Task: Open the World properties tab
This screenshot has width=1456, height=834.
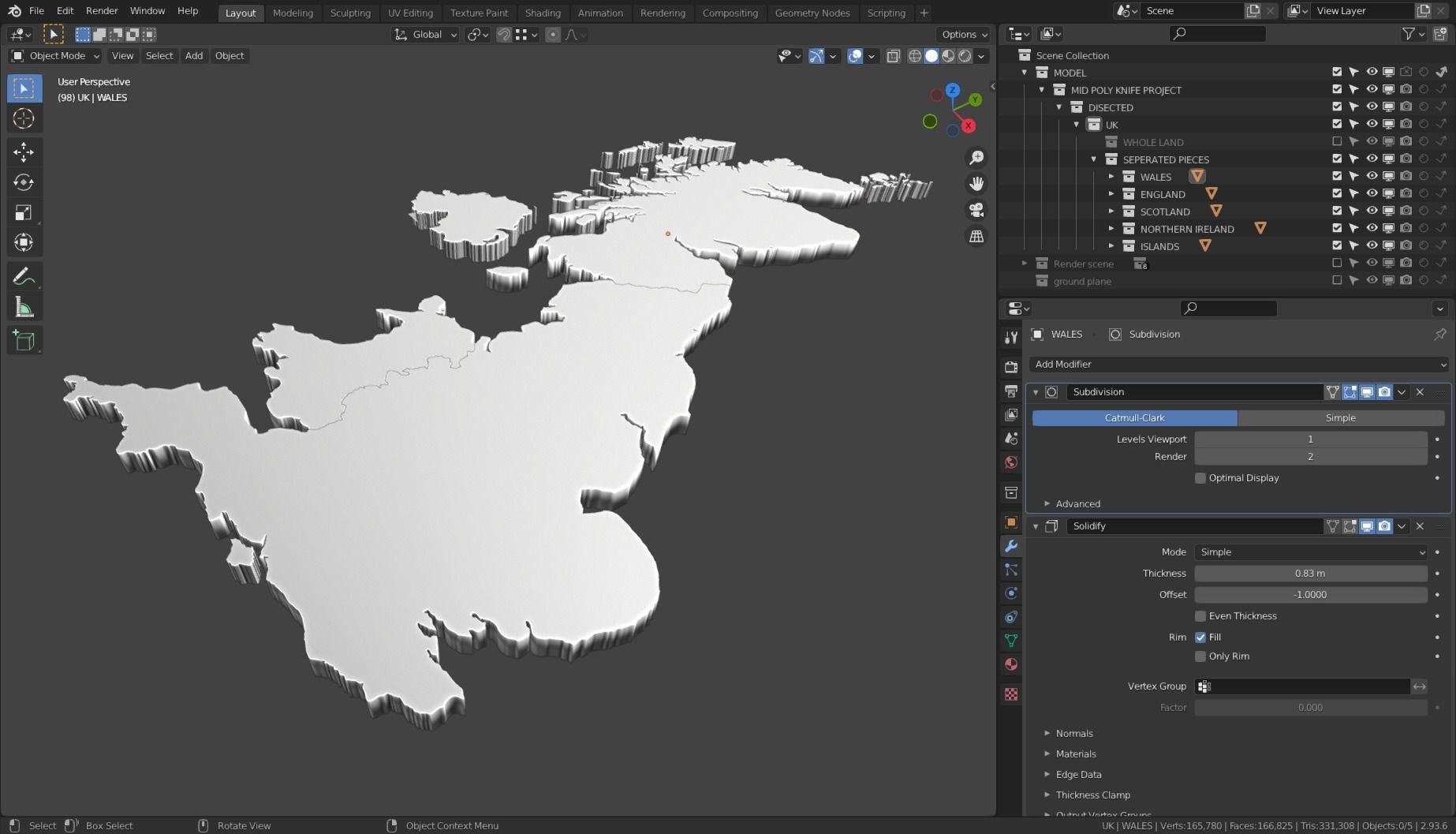Action: pyautogui.click(x=1011, y=462)
